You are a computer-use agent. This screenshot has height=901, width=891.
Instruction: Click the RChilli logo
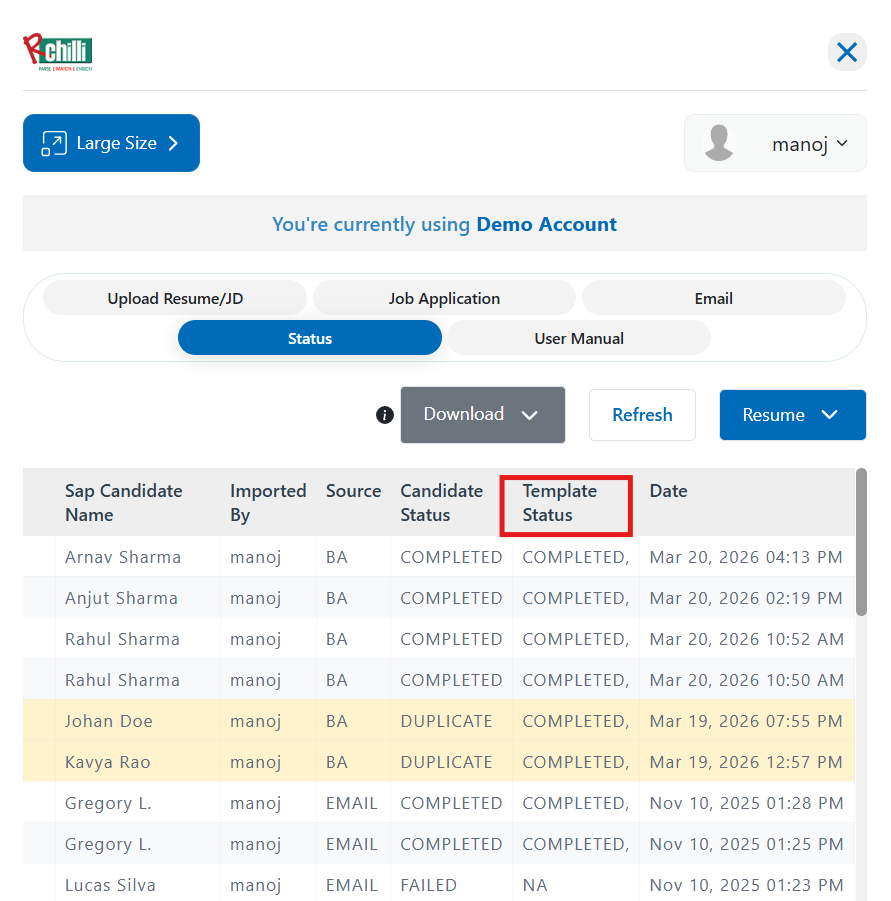click(x=58, y=53)
